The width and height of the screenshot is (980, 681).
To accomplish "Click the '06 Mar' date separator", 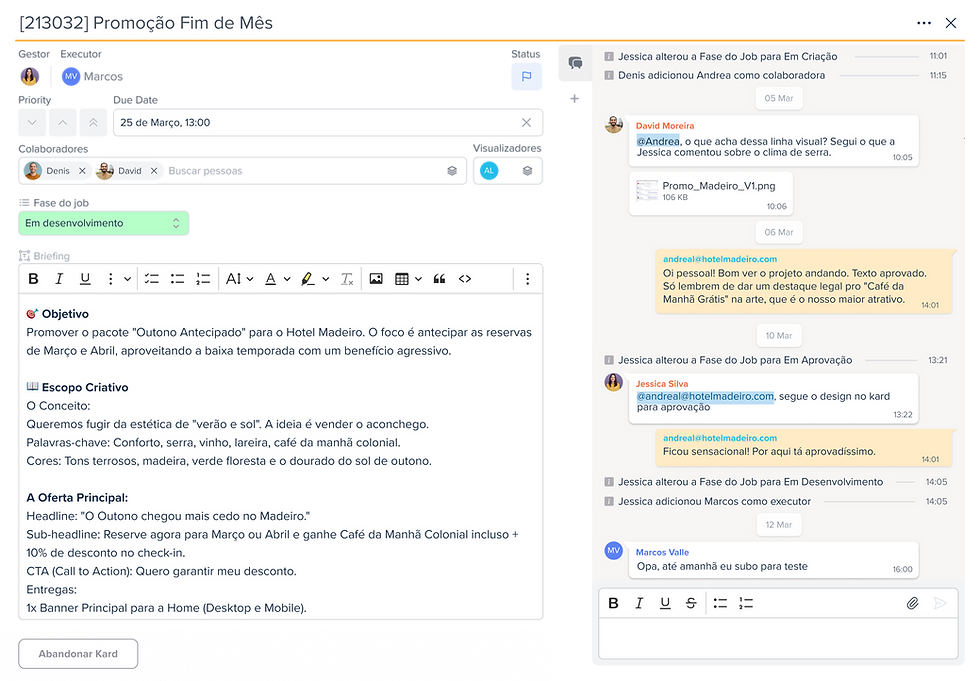I will (779, 232).
